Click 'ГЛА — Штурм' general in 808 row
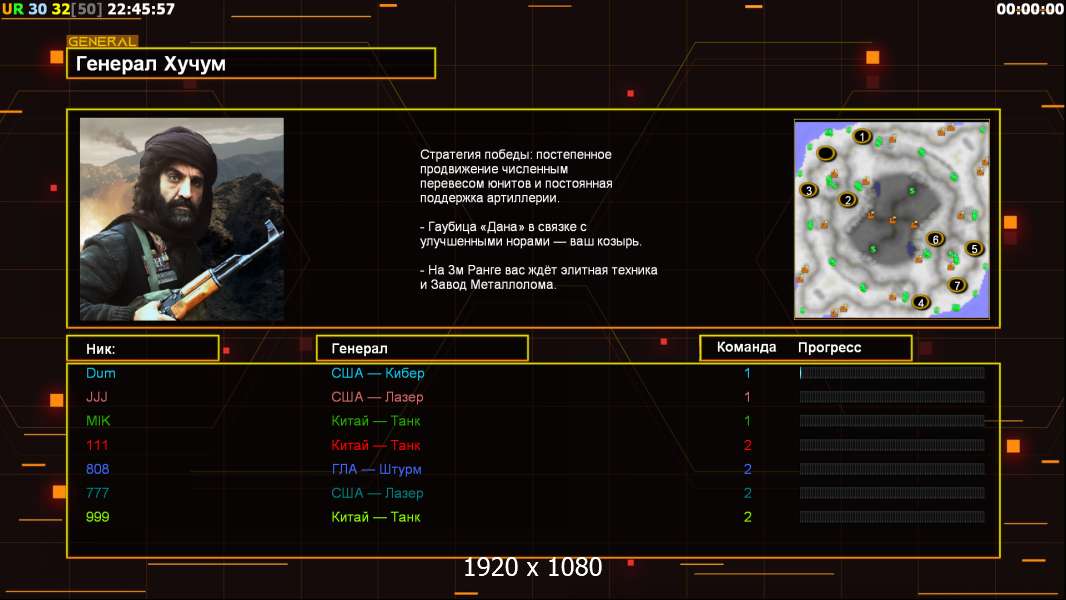The width and height of the screenshot is (1066, 600). pos(376,469)
